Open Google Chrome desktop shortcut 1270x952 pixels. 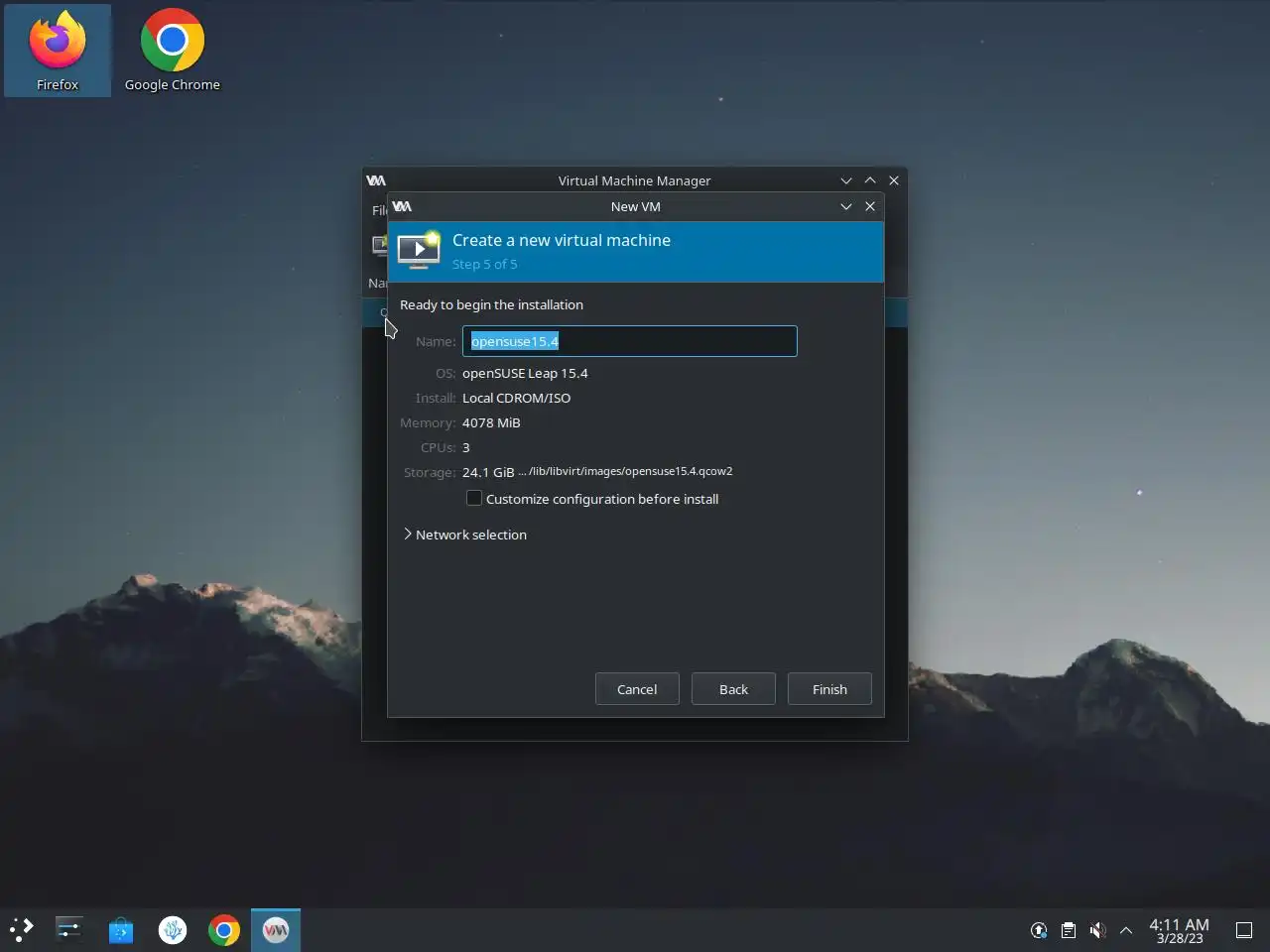pyautogui.click(x=173, y=51)
